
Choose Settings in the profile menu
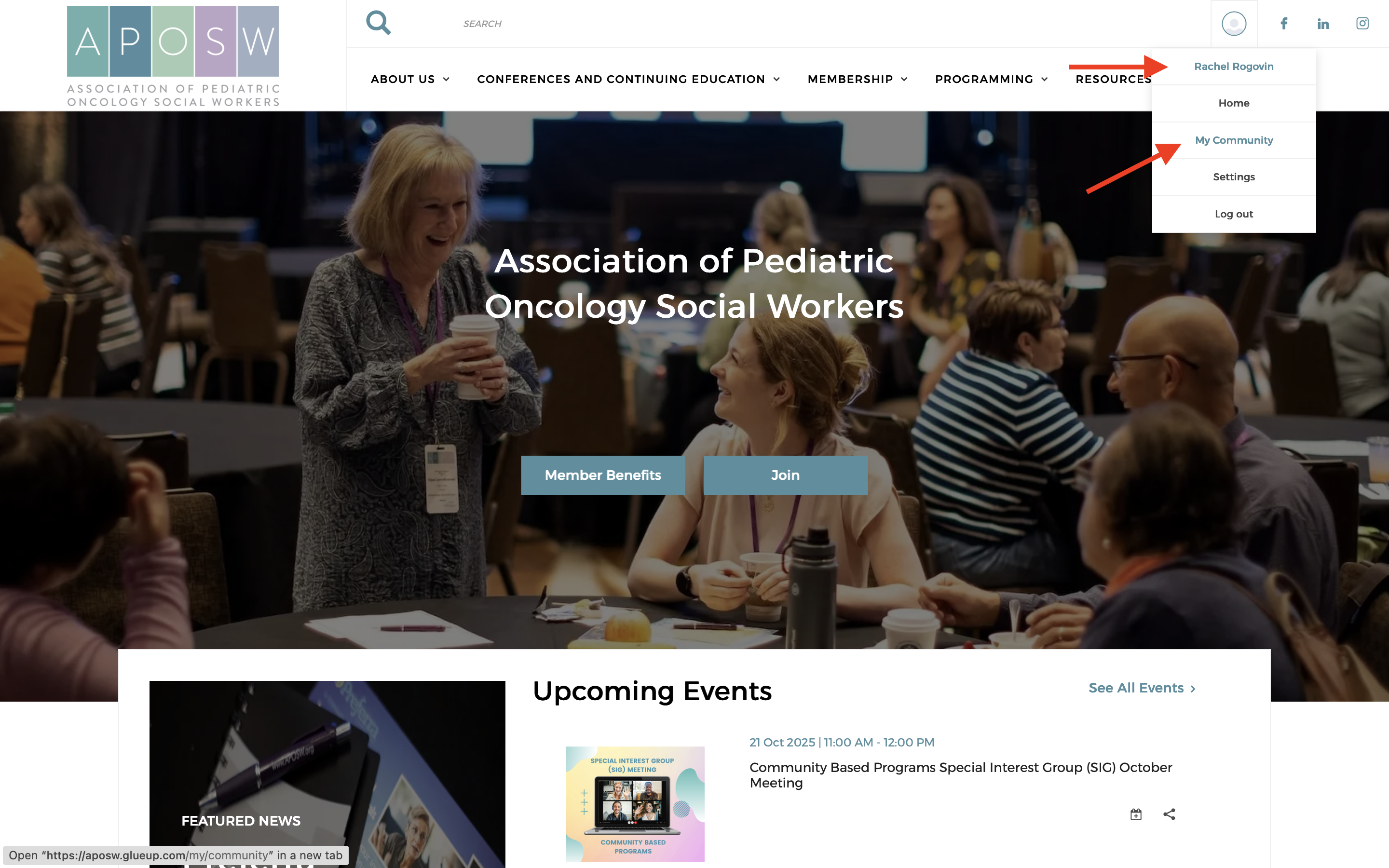(1233, 177)
